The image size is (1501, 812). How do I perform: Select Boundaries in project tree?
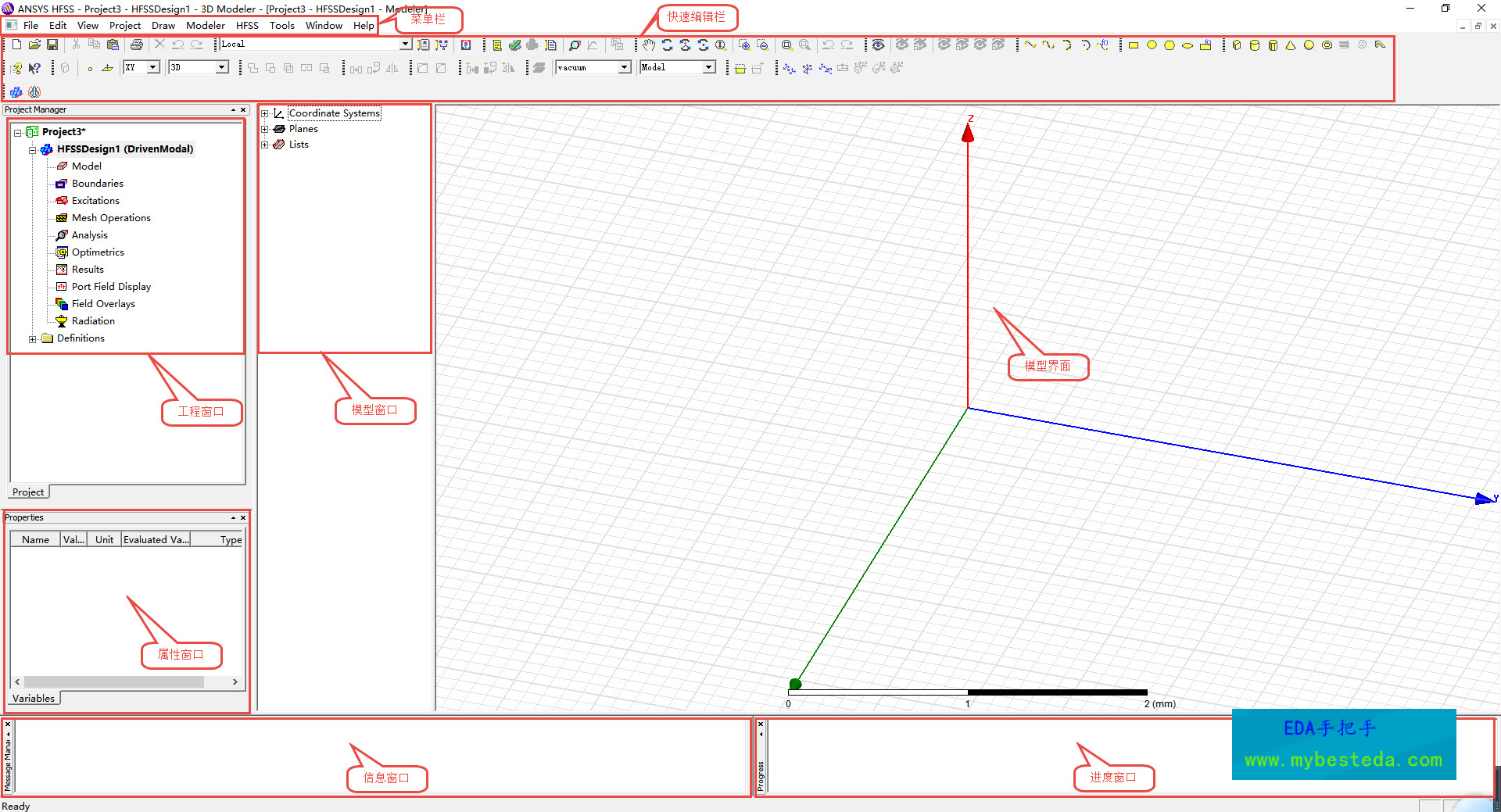97,184
